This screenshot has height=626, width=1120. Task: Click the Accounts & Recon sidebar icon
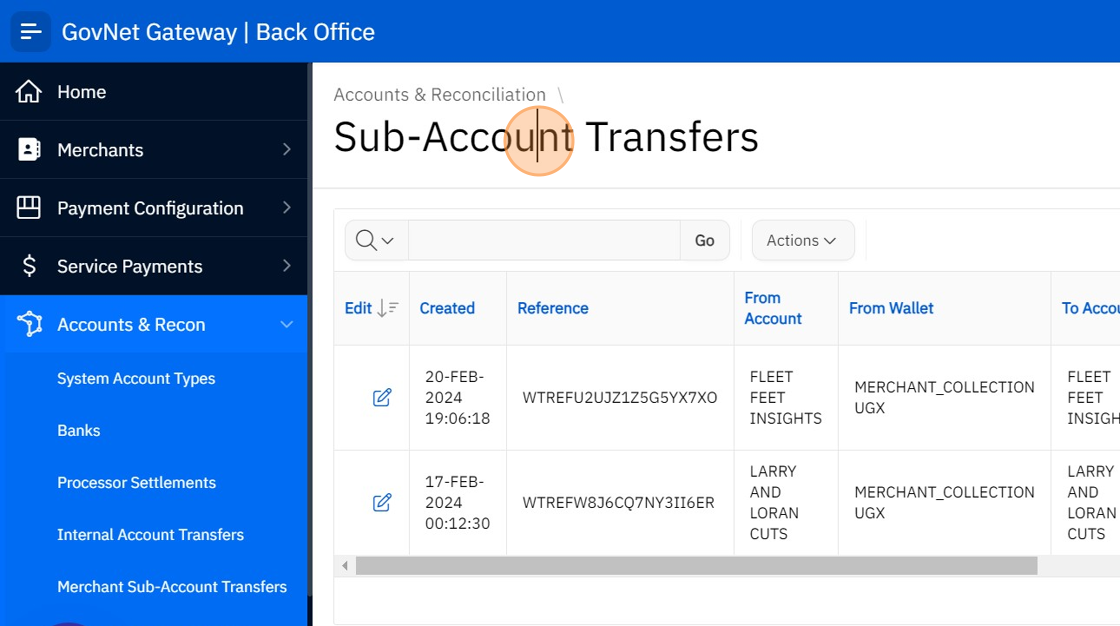pos(29,324)
